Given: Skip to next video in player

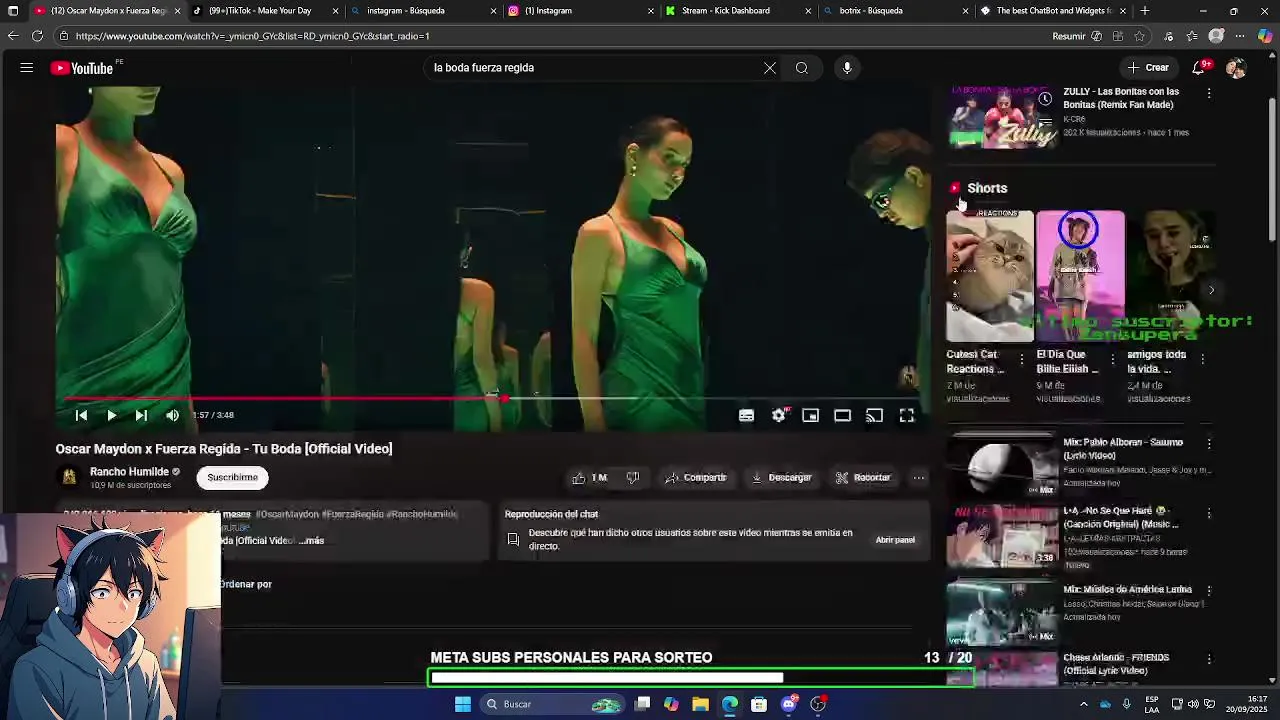Looking at the screenshot, I should click(141, 415).
